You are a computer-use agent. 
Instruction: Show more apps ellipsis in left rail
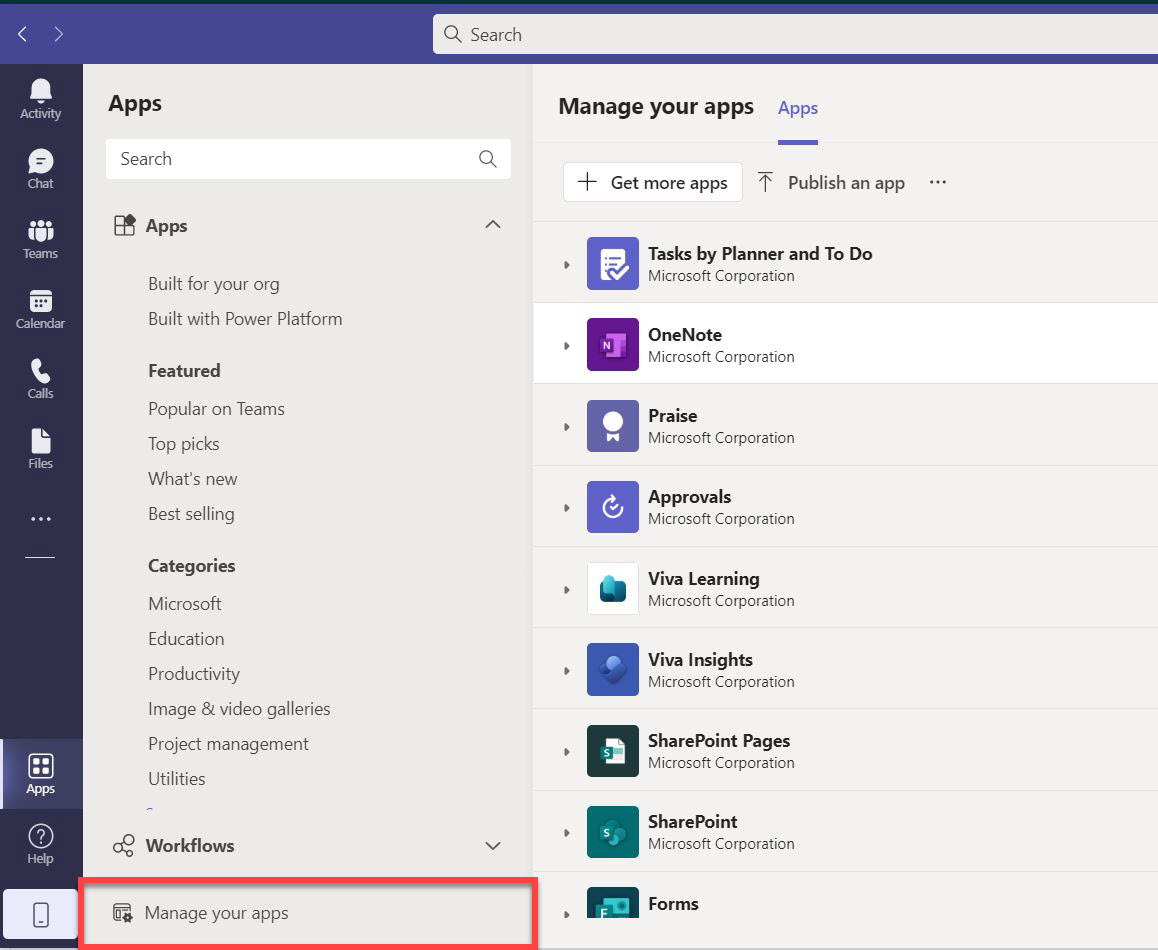41,519
